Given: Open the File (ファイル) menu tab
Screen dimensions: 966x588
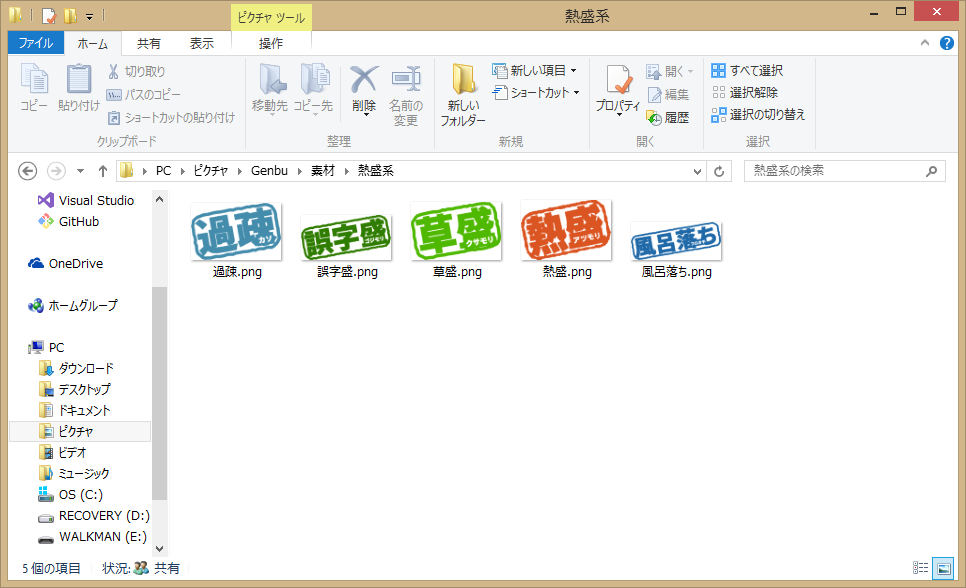Looking at the screenshot, I should point(36,43).
